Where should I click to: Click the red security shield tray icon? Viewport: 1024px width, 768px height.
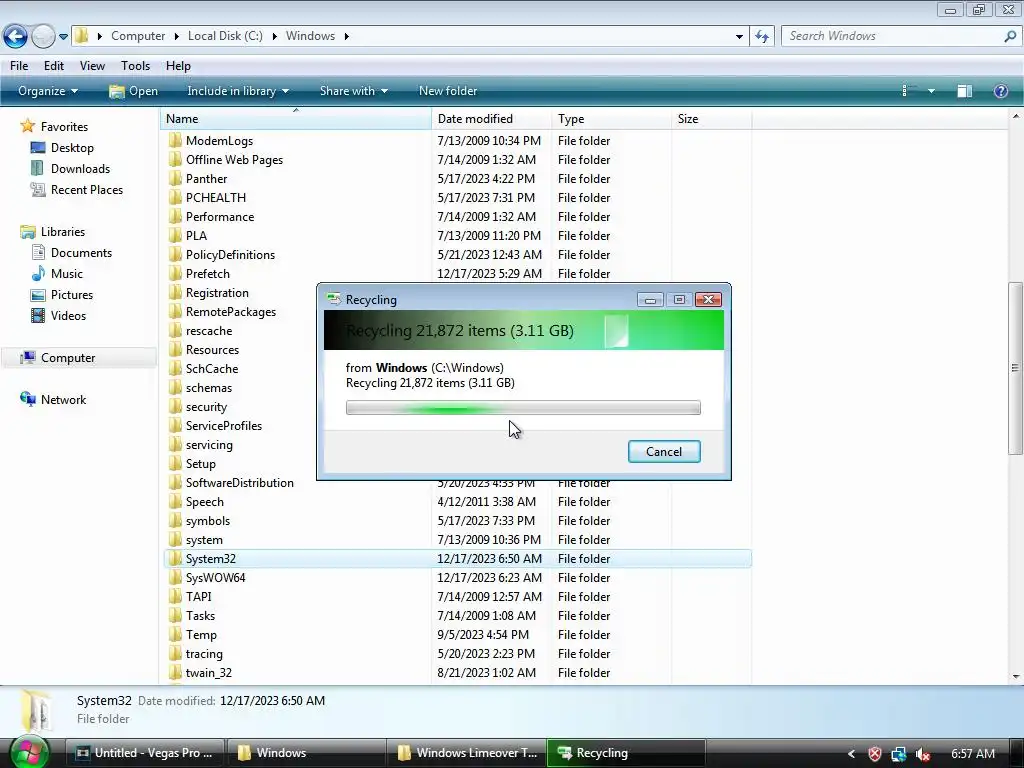click(x=875, y=754)
